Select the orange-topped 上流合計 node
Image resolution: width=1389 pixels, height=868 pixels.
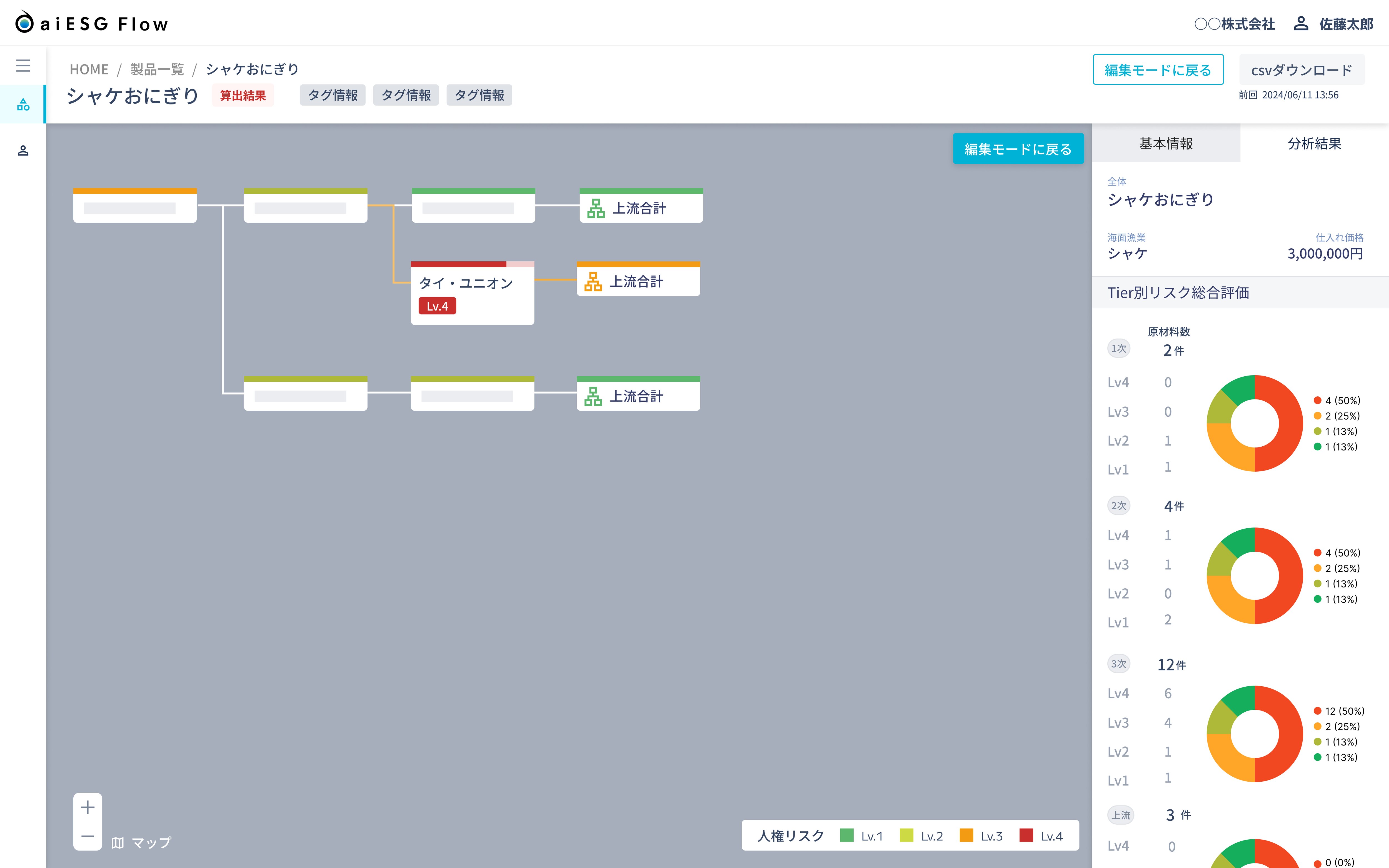coord(638,279)
